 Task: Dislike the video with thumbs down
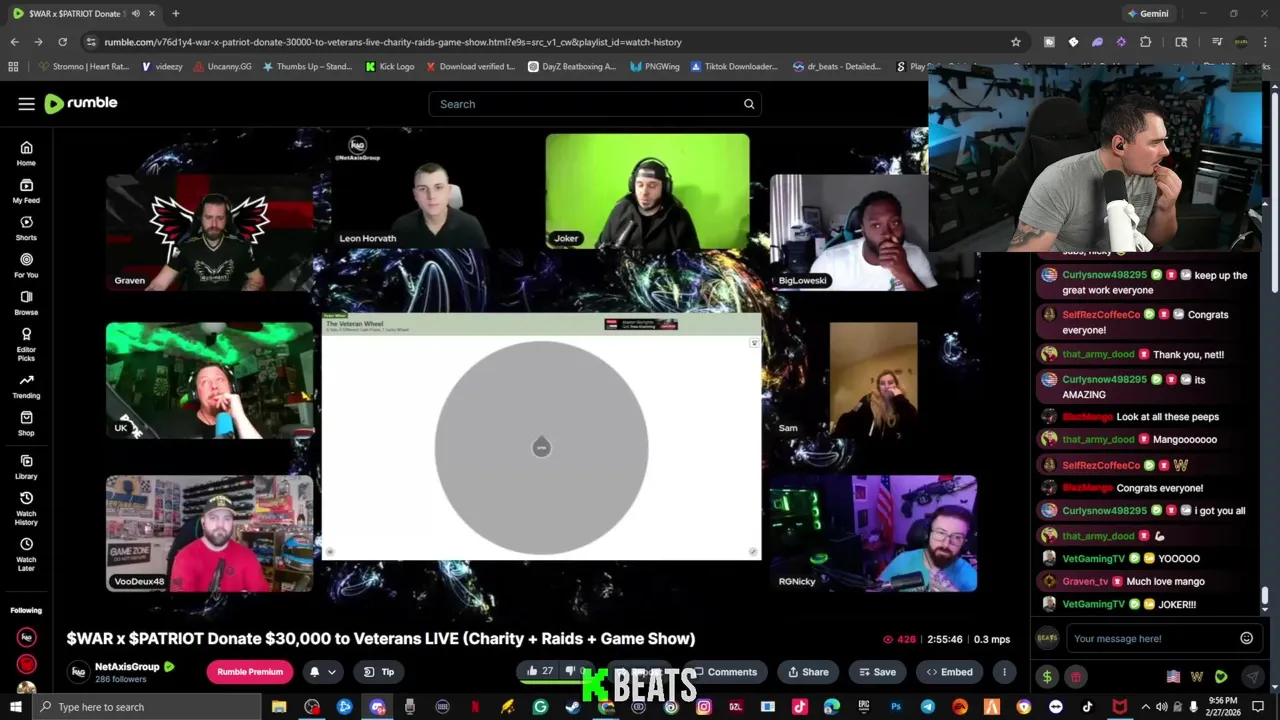click(574, 672)
